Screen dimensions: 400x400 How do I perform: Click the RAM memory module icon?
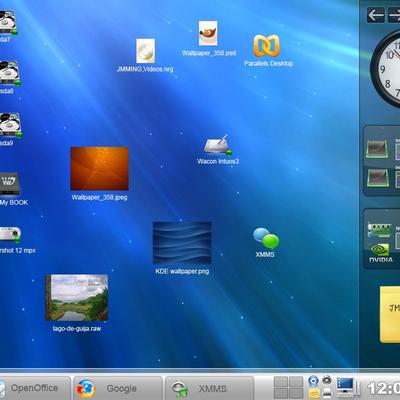pos(379,230)
